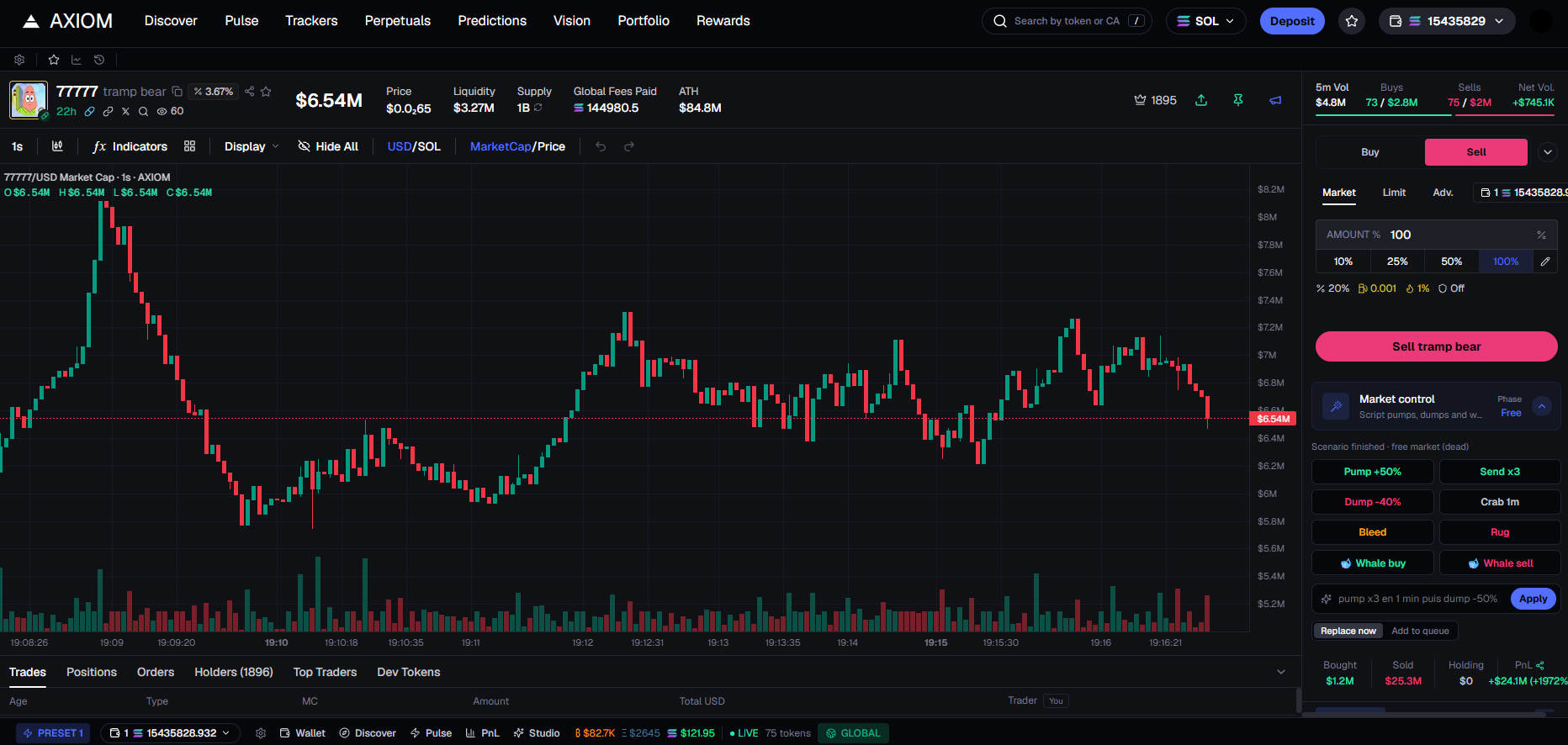The width and height of the screenshot is (1568, 745).
Task: Switch chart to MarketCap view
Action: [501, 146]
